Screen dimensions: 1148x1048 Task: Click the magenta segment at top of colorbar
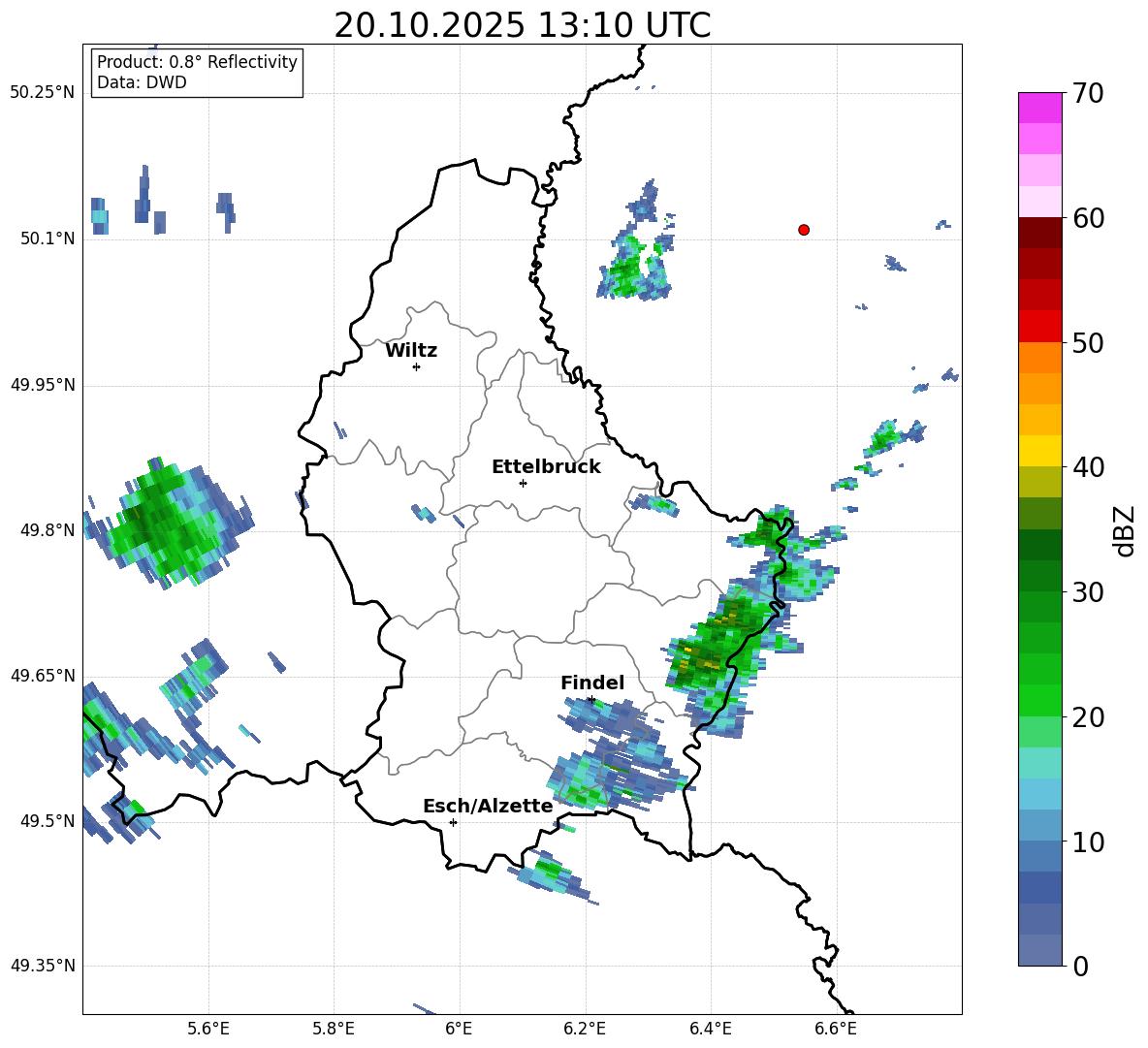(1039, 108)
